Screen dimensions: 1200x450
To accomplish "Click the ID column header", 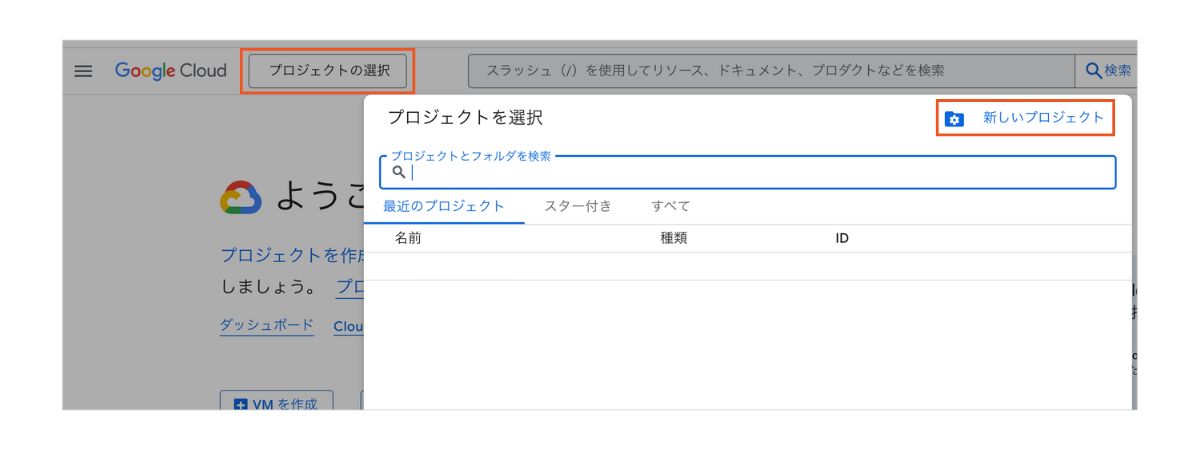I will (x=842, y=239).
